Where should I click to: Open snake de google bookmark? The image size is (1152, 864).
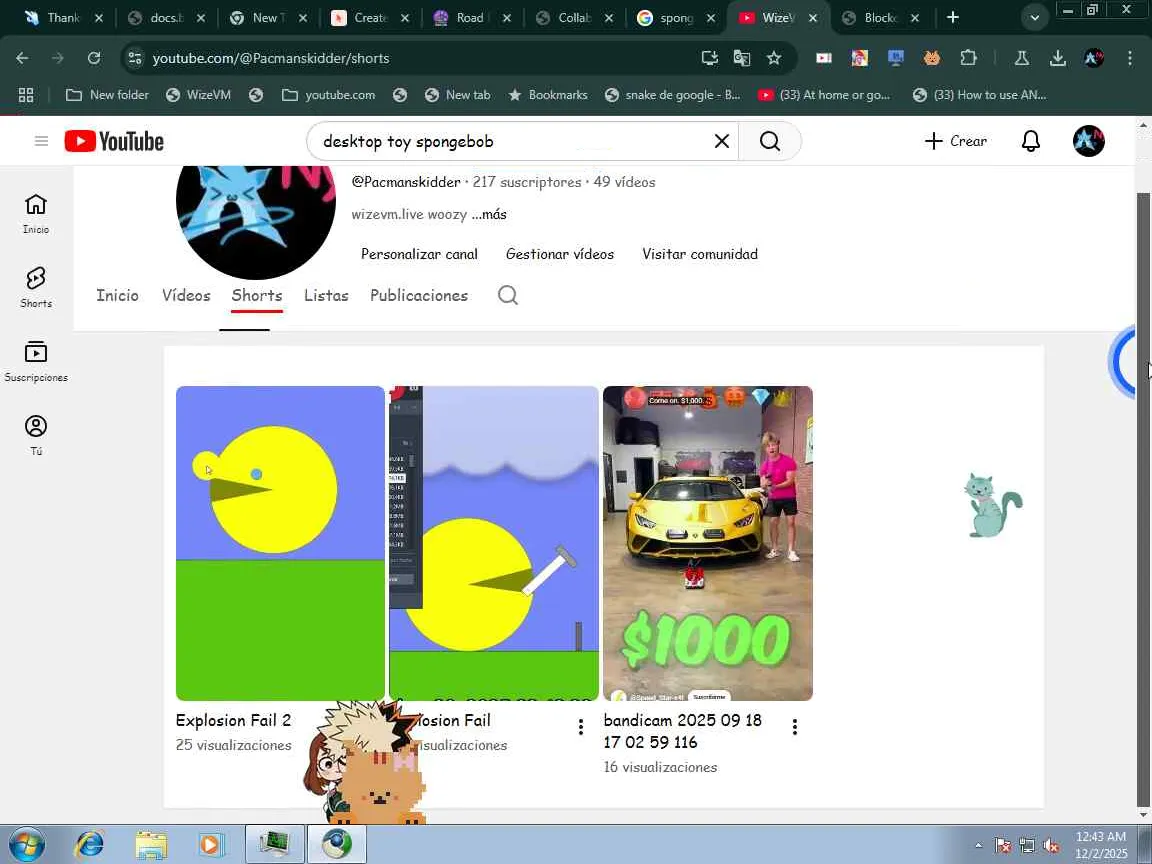point(673,95)
